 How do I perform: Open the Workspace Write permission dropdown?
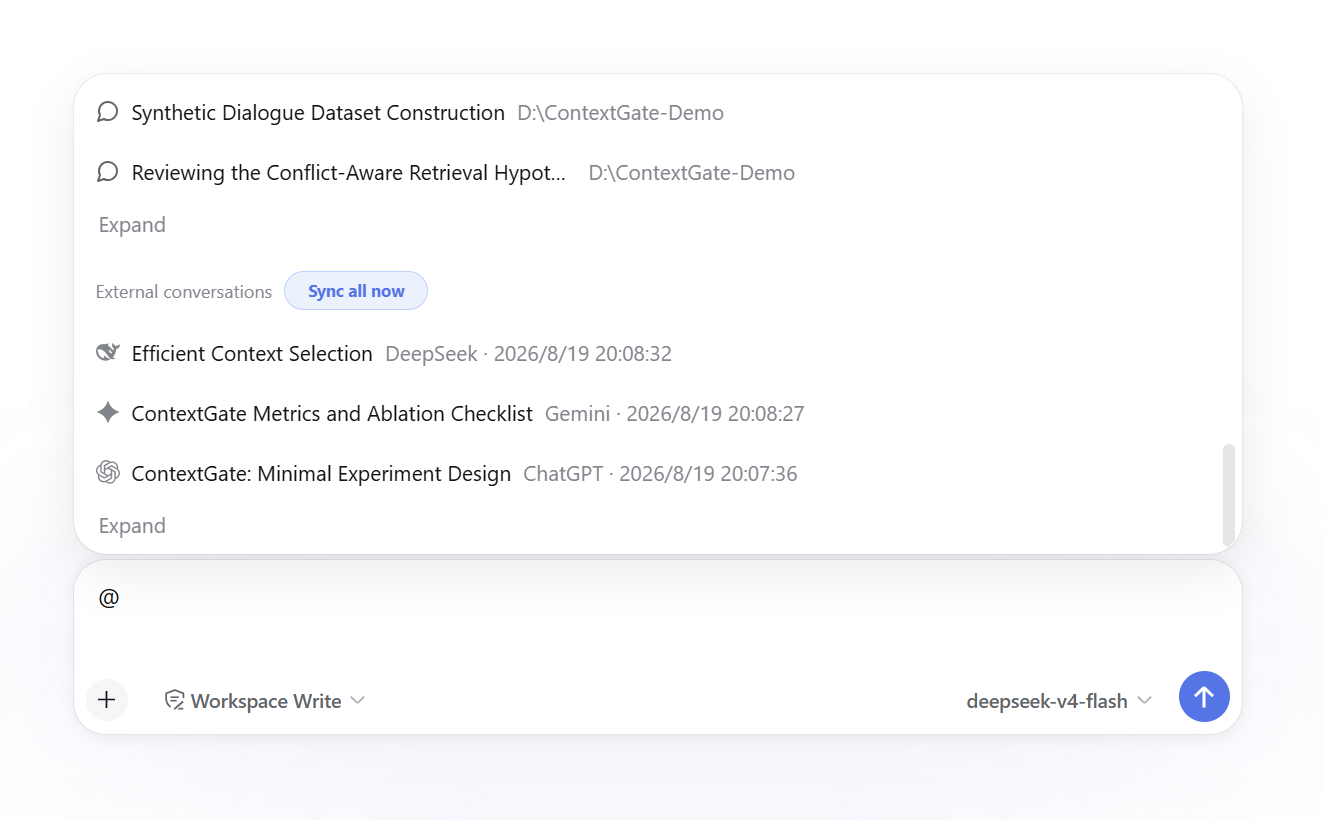(x=265, y=700)
